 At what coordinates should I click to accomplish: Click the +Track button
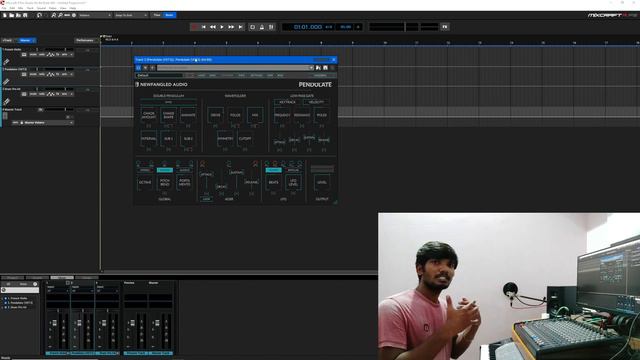coord(8,40)
